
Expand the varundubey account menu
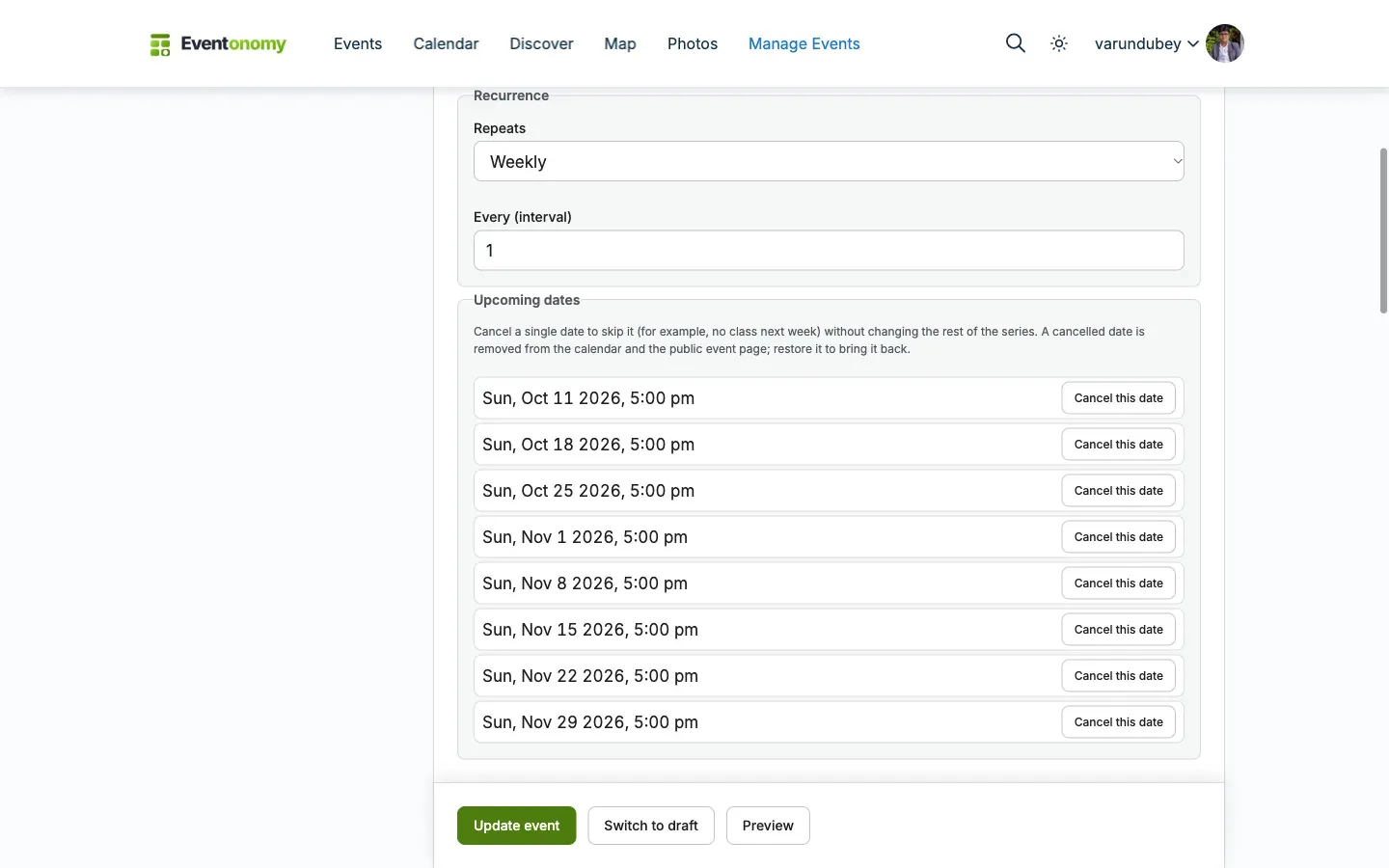1146,43
